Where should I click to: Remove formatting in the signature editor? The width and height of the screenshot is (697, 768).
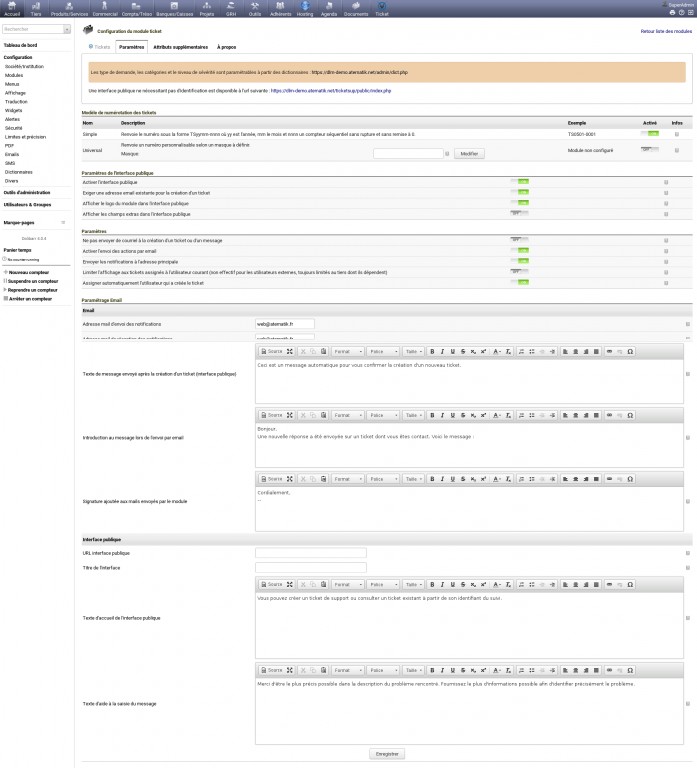tap(508, 479)
